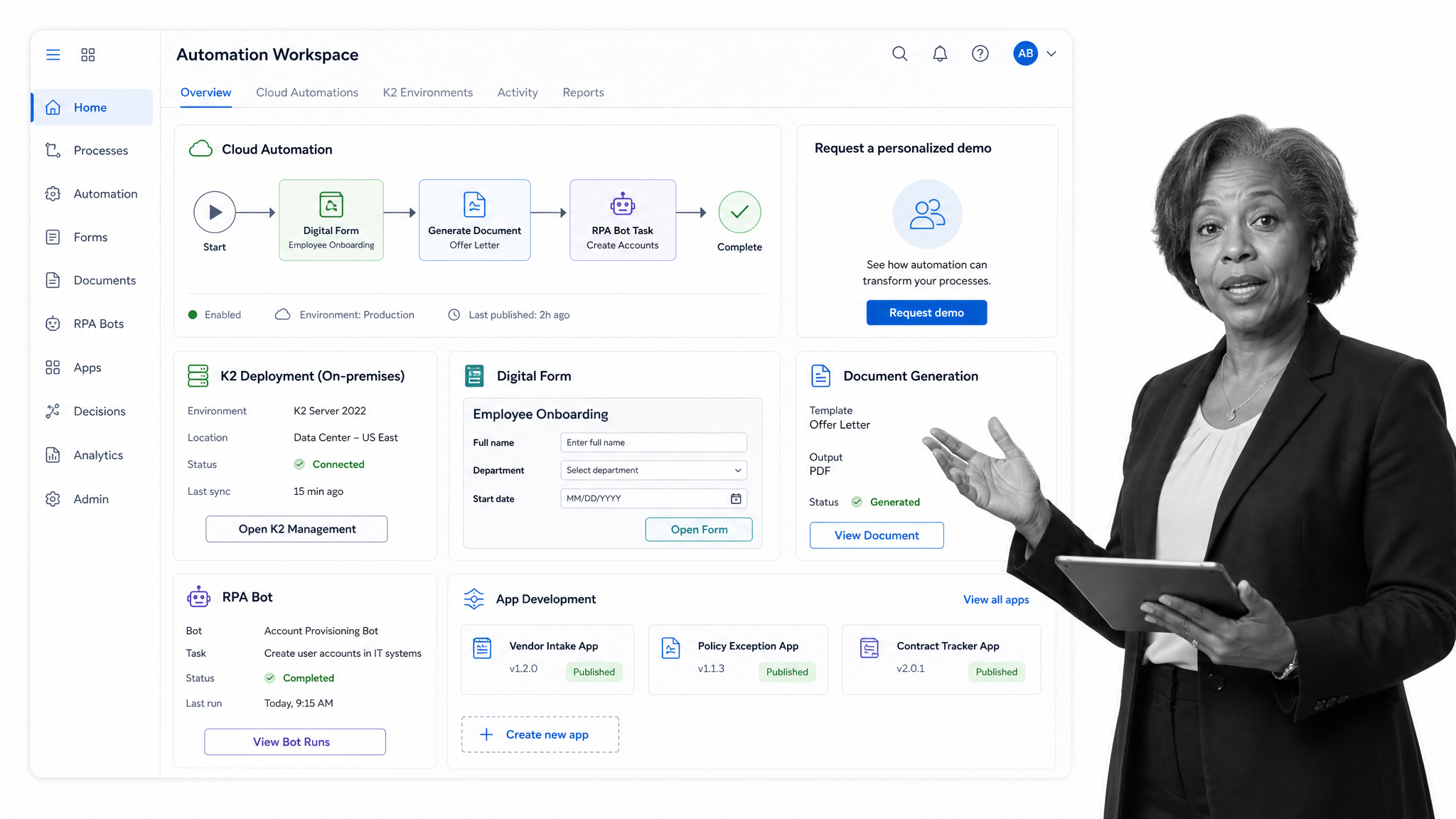The width and height of the screenshot is (1456, 819).
Task: Click the Completed status check icon
Action: click(x=269, y=678)
